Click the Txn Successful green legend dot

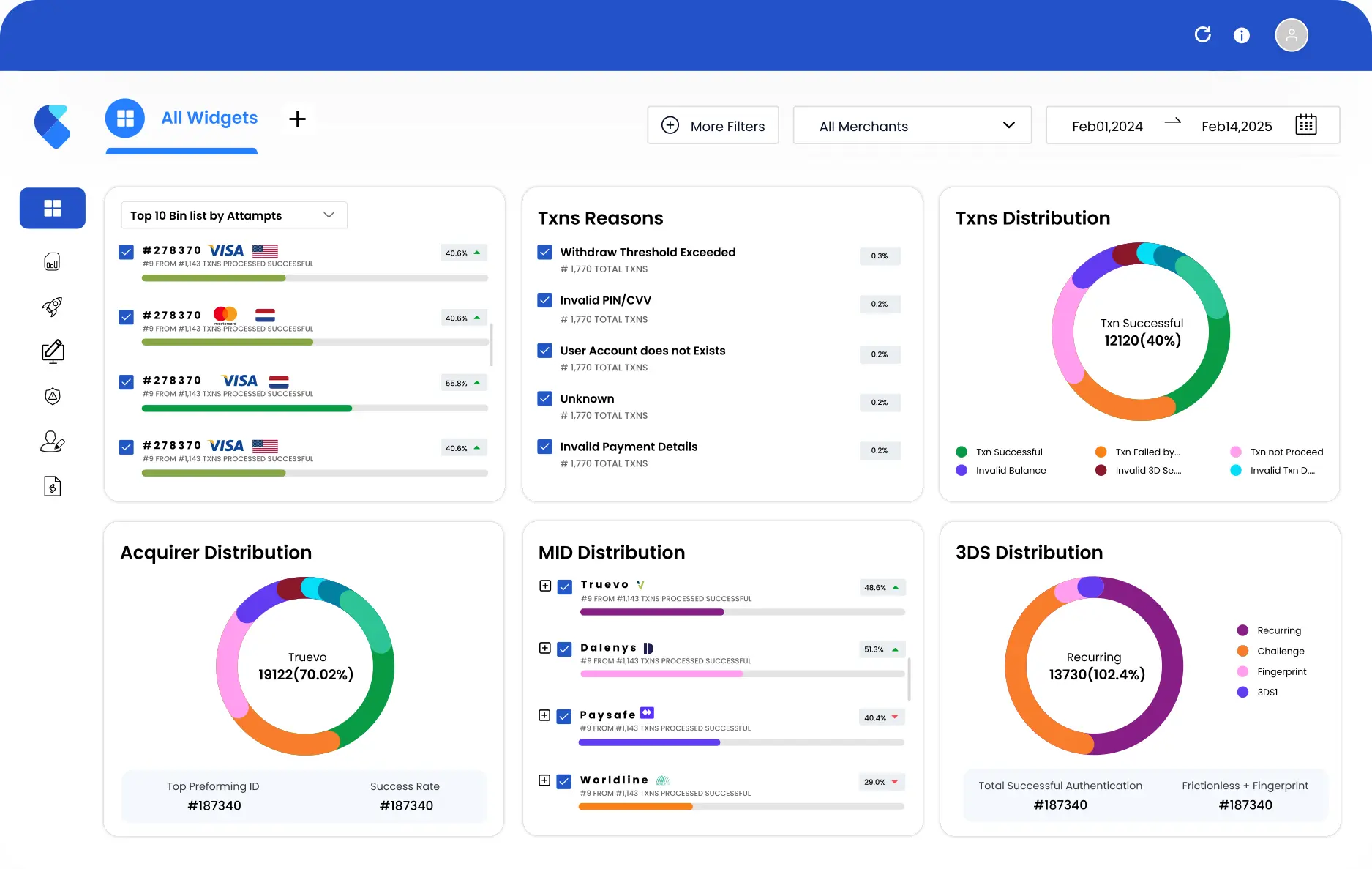pyautogui.click(x=961, y=452)
